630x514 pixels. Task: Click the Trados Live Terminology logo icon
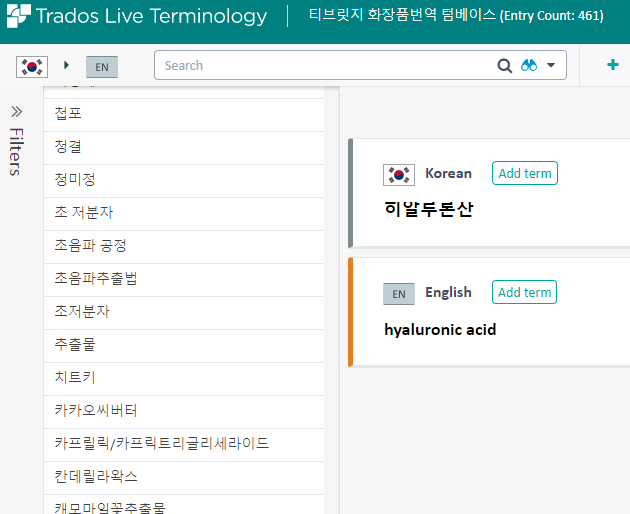[18, 16]
